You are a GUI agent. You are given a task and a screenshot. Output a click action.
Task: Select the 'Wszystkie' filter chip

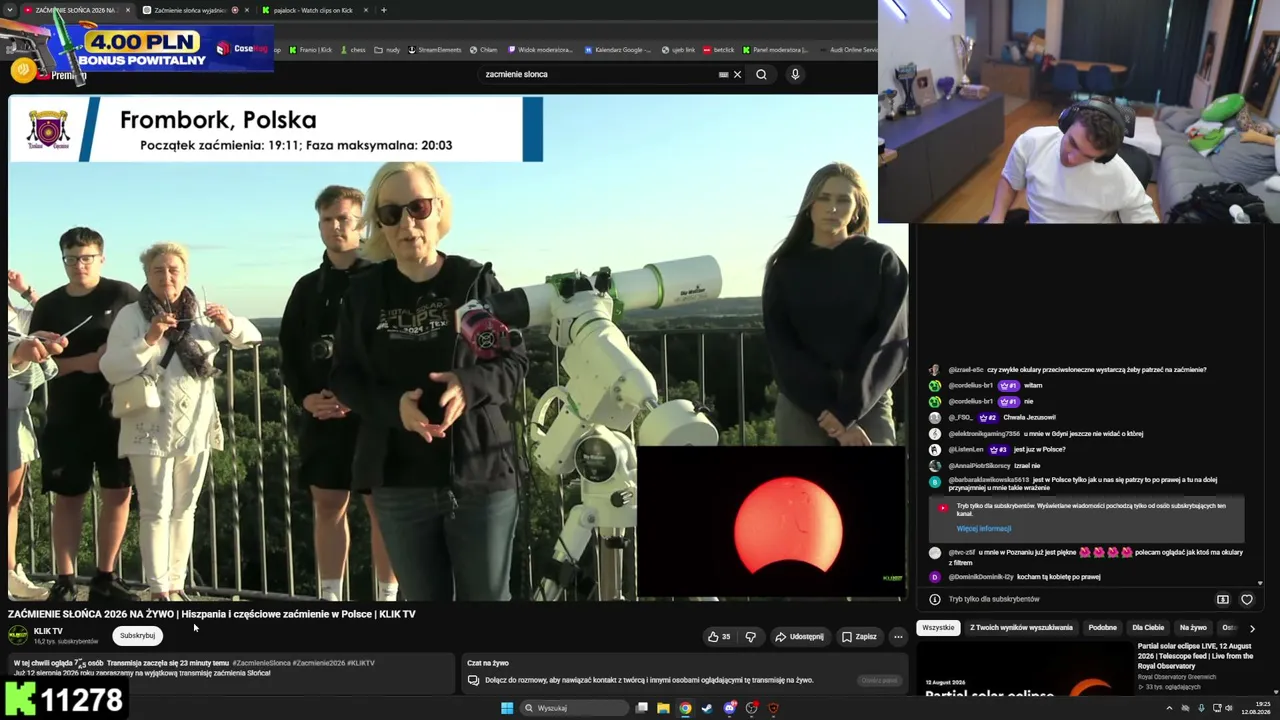[x=938, y=628]
